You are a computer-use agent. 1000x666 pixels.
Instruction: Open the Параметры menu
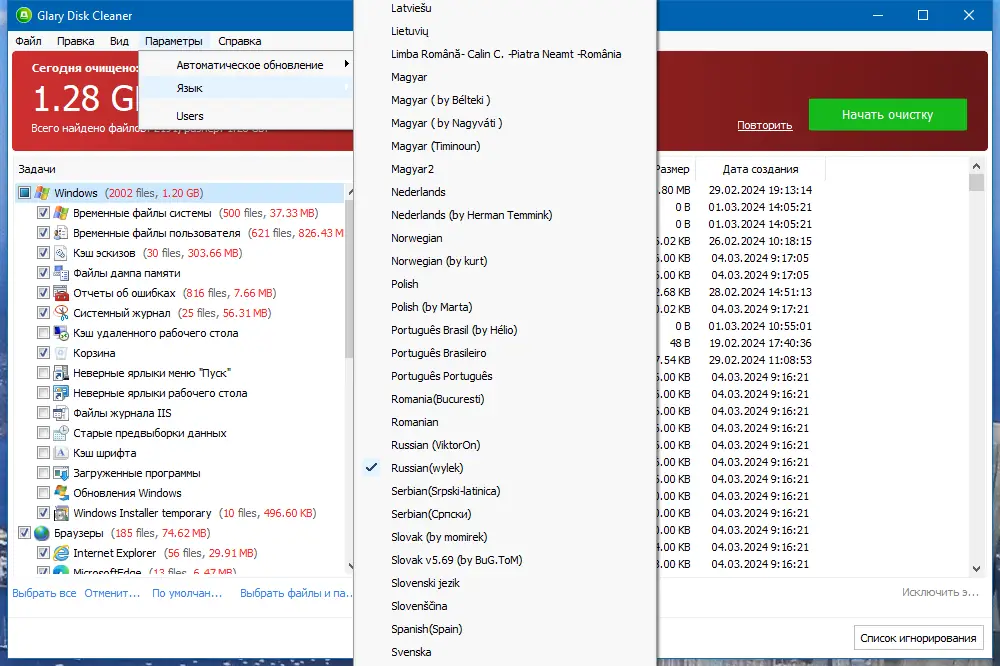[173, 41]
